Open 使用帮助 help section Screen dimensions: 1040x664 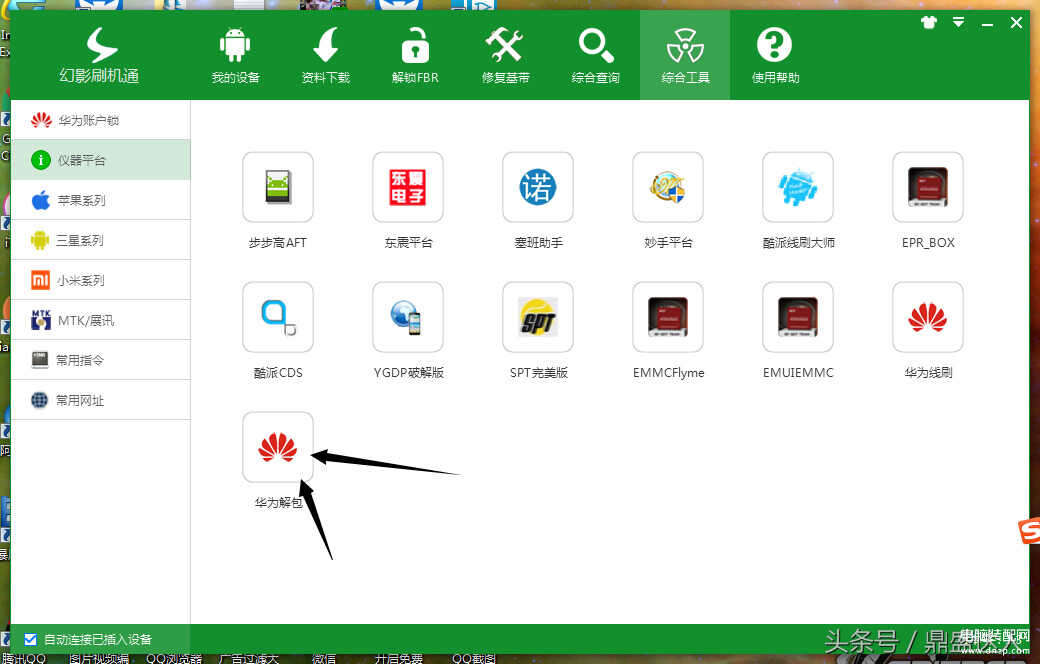pos(775,56)
